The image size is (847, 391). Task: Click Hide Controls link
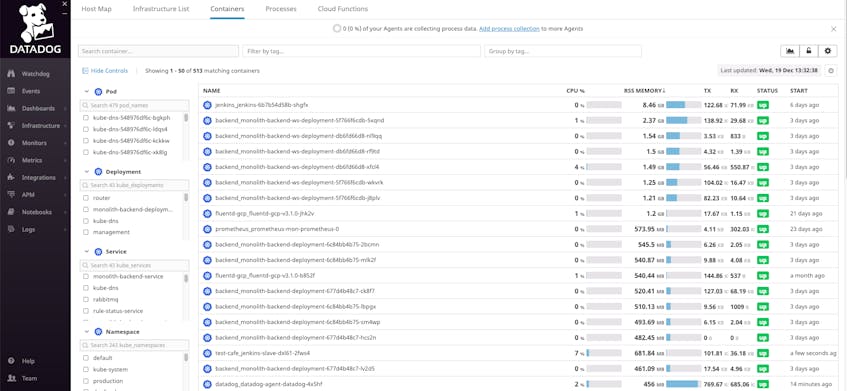109,71
